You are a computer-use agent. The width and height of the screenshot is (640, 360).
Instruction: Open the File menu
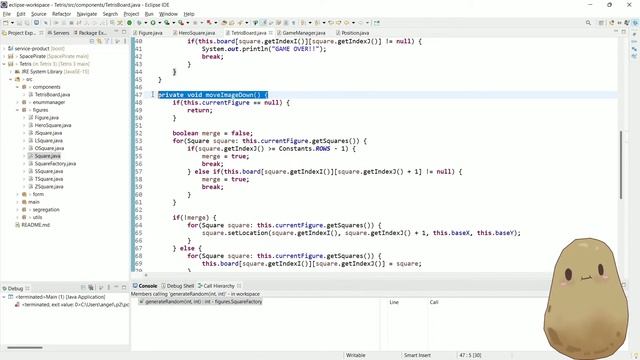(x=7, y=14)
